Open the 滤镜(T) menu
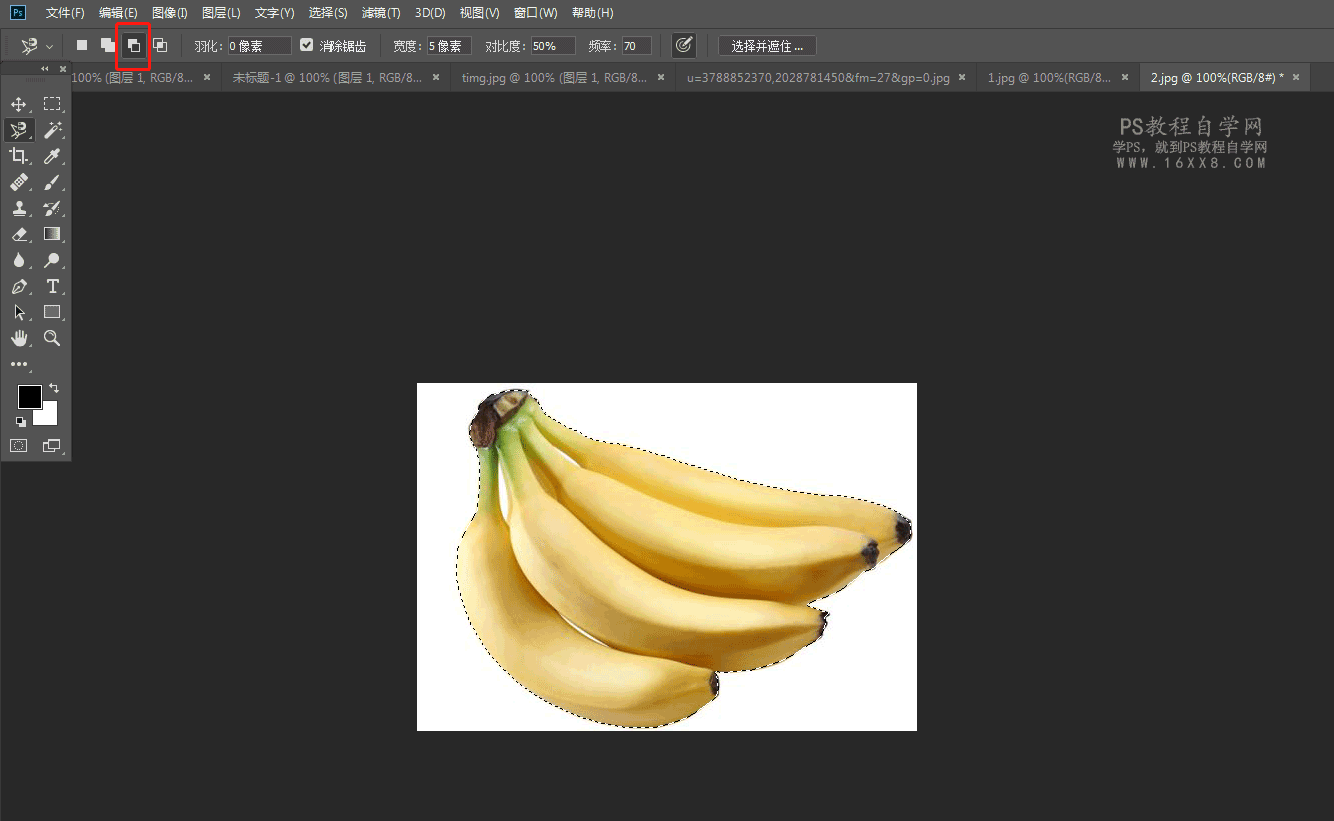Screen dimensions: 1334x821 pos(381,13)
